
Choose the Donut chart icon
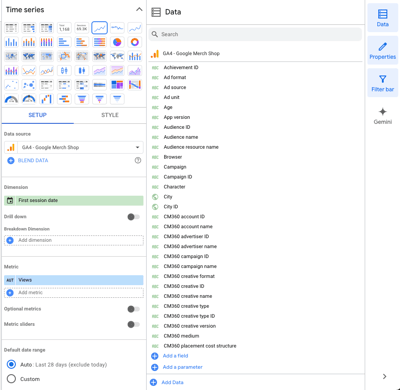click(x=135, y=42)
